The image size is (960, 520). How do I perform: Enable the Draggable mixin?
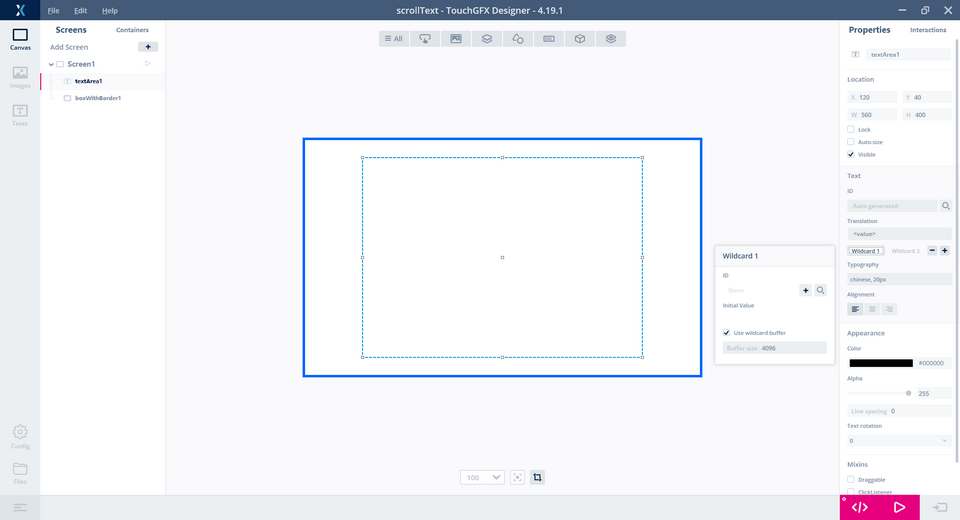850,480
